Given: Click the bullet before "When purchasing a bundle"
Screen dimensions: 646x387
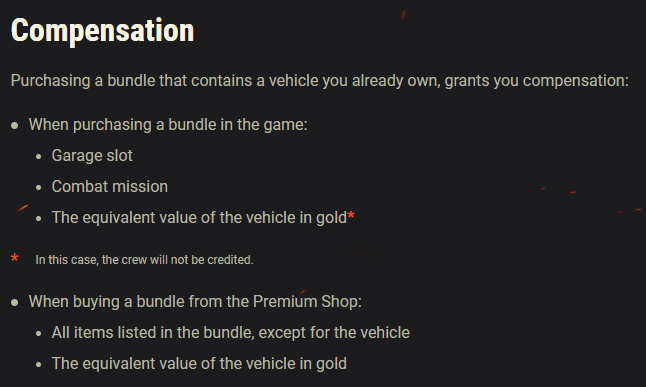Looking at the screenshot, I should coord(15,125).
